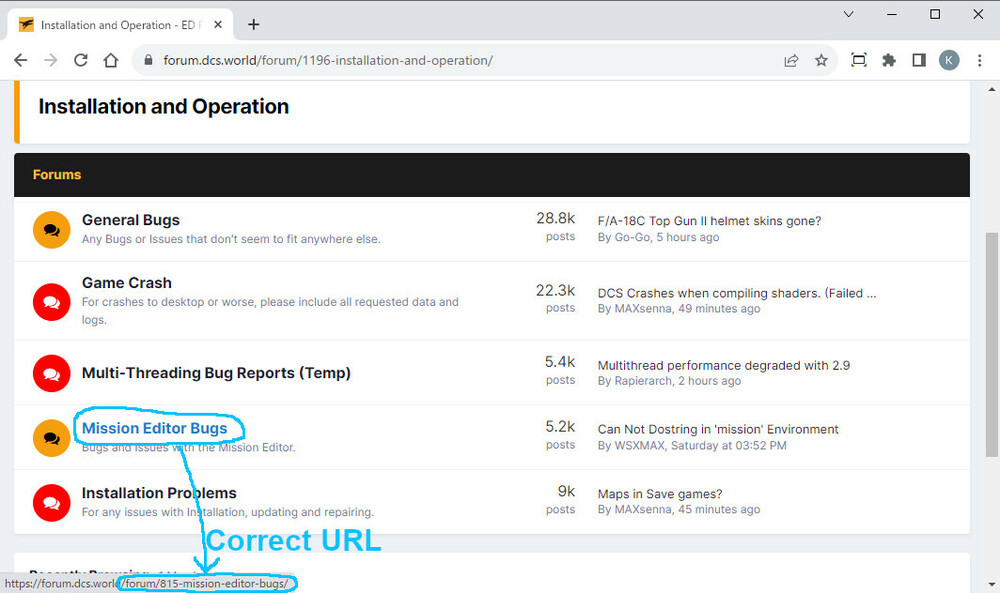Click the Multi-Threading Bug Reports forum icon
This screenshot has height=593, width=1000.
pos(52,373)
